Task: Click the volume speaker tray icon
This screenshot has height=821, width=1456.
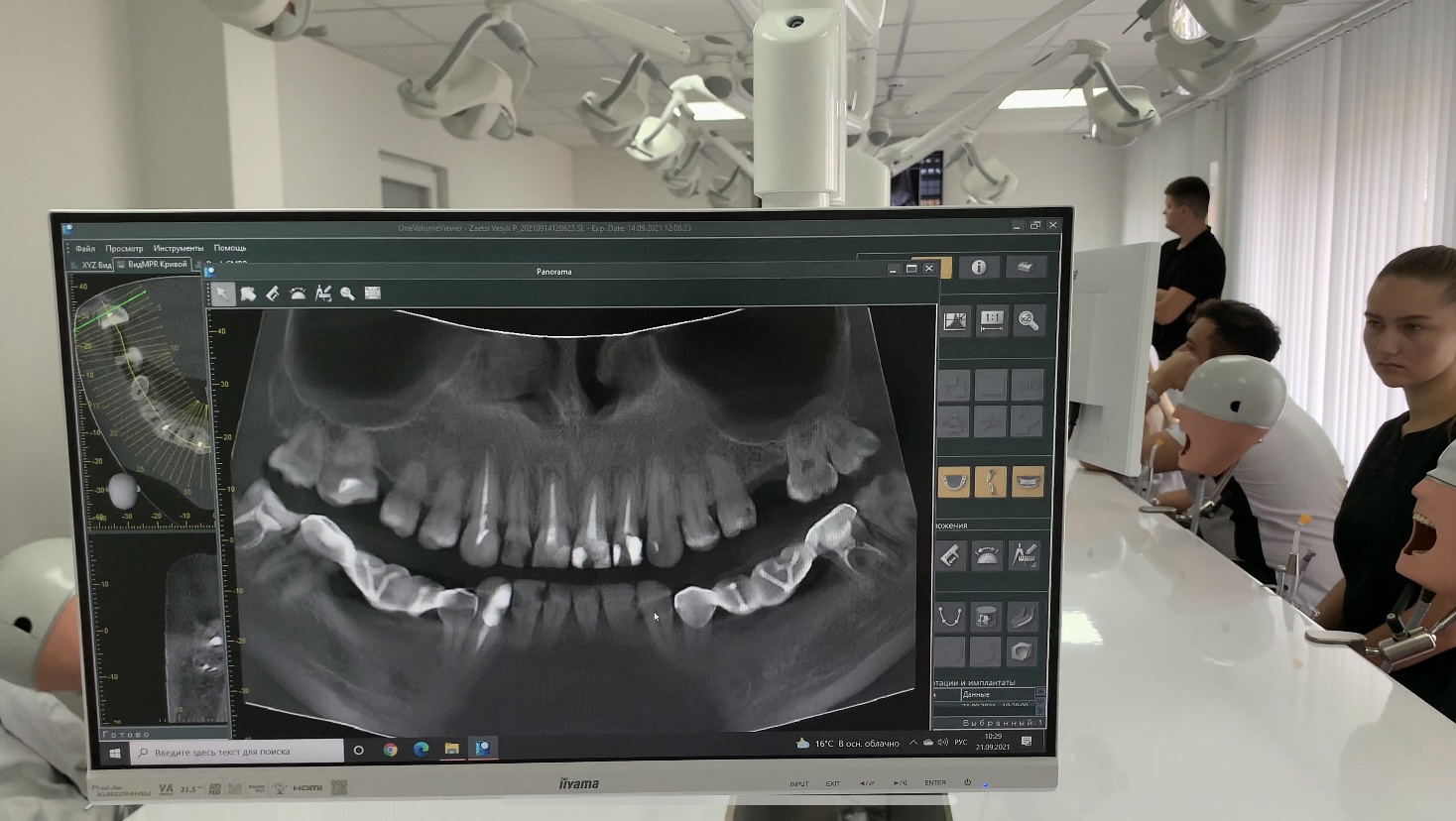Action: pyautogui.click(x=943, y=742)
